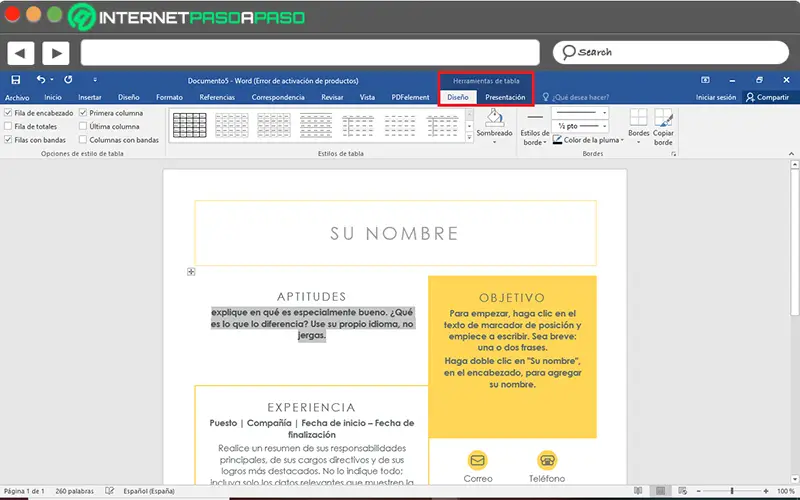
Task: Open the Estilos de borde gallery
Action: [535, 130]
